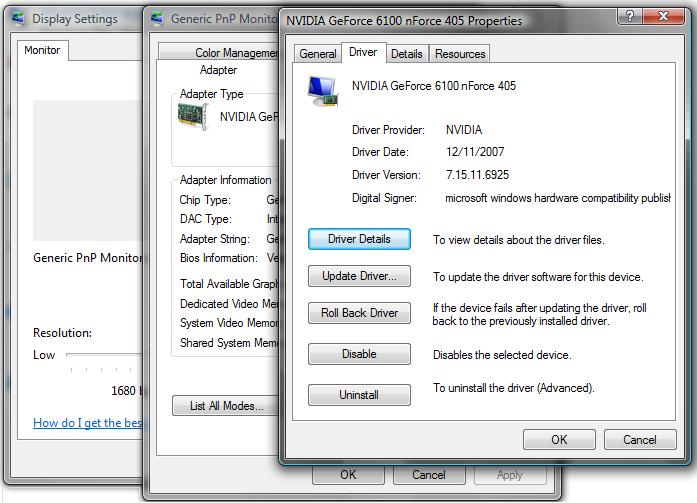Click the Bios Information label
Image resolution: width=697 pixels, height=503 pixels.
coord(219,258)
